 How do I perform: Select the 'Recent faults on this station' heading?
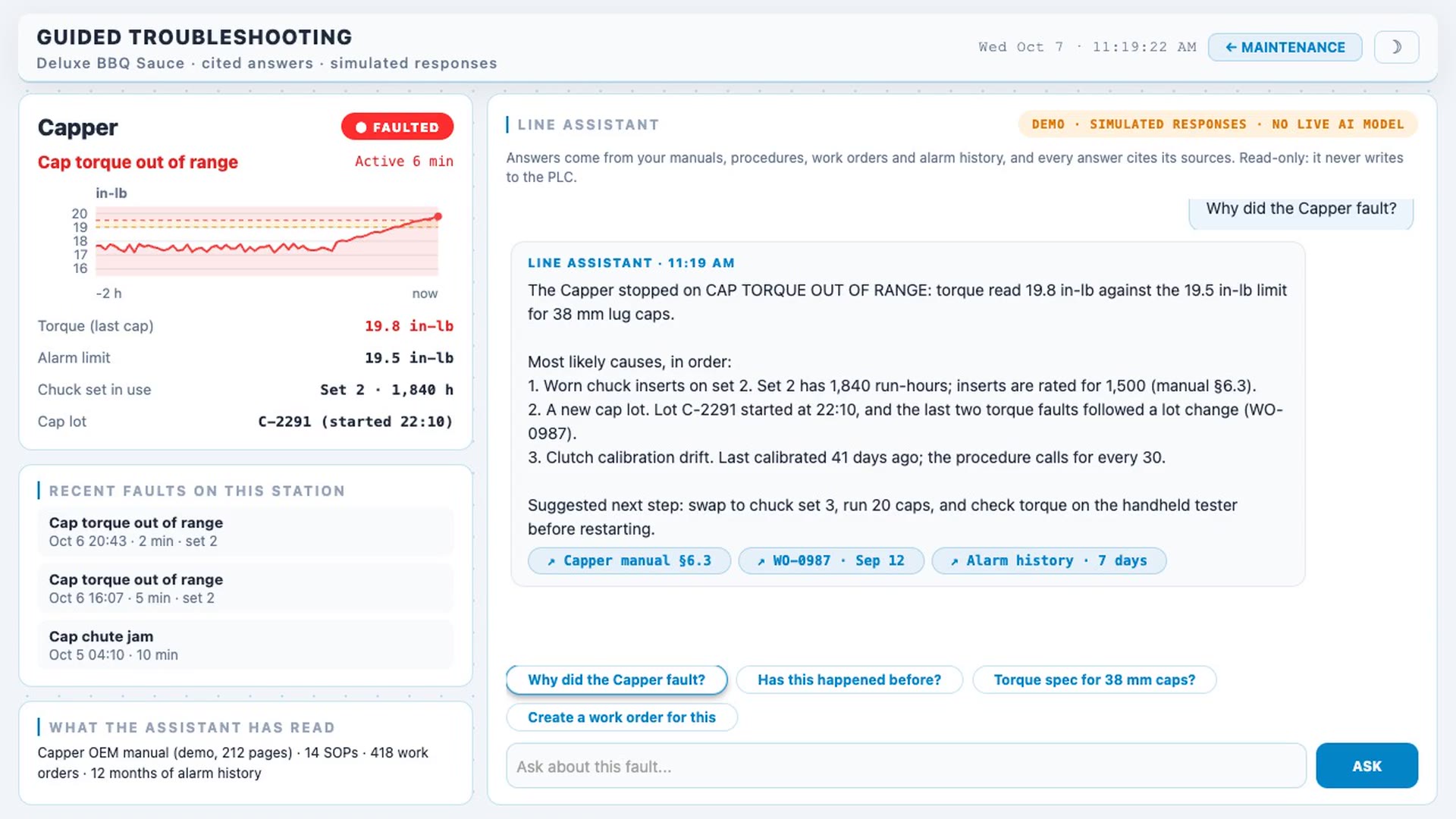click(x=197, y=491)
